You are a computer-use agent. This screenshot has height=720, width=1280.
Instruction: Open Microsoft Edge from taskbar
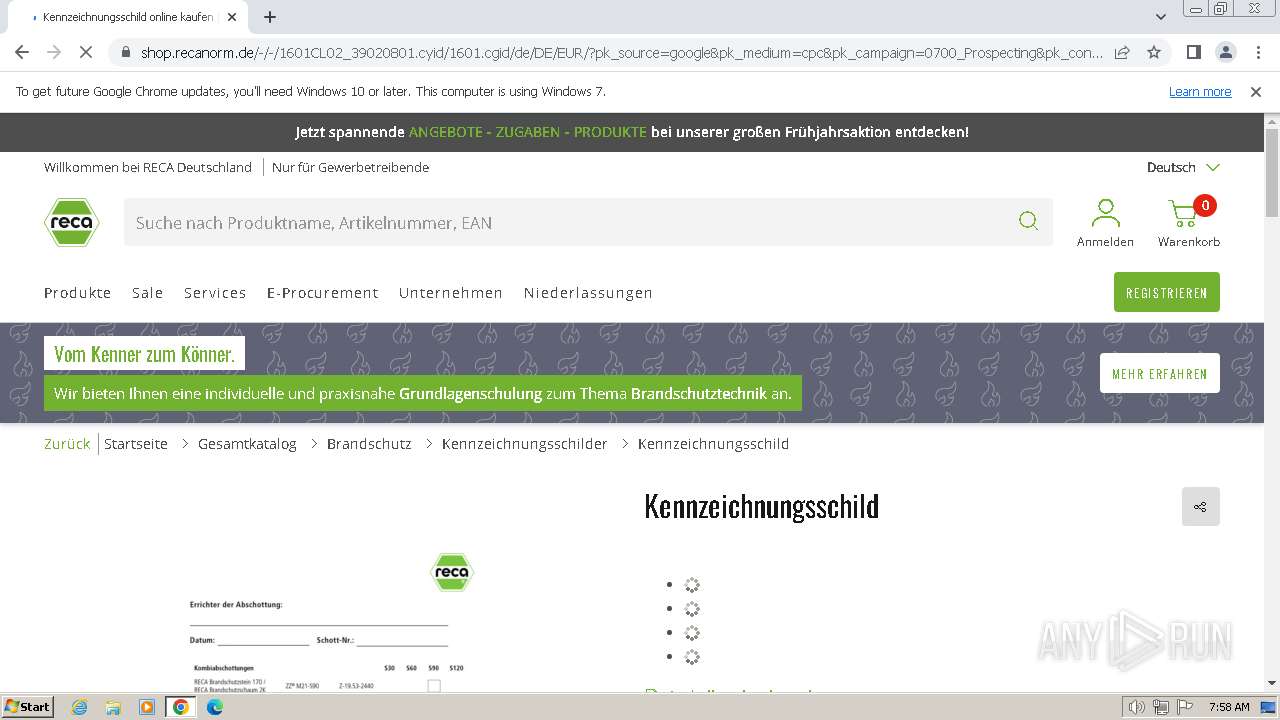[x=215, y=707]
